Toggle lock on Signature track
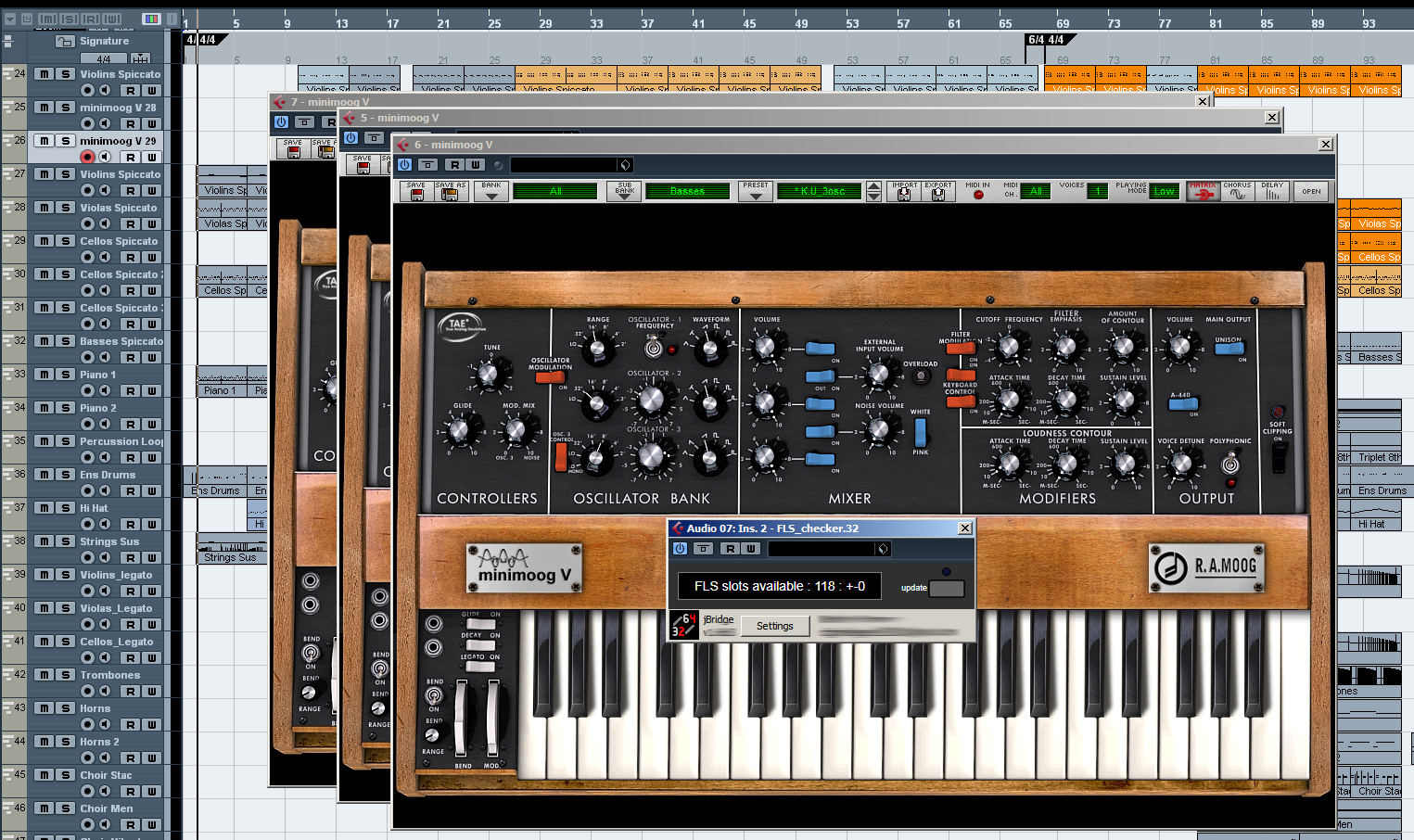Image resolution: width=1414 pixels, height=840 pixels. point(65,41)
